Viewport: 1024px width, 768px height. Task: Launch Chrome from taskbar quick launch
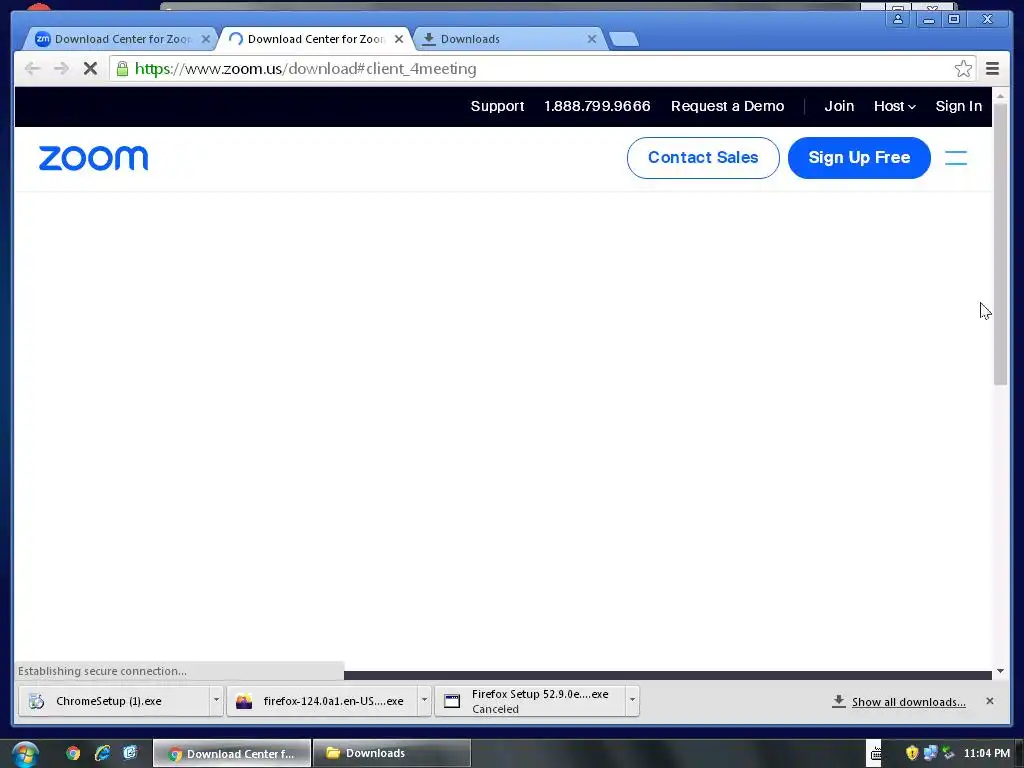[73, 753]
